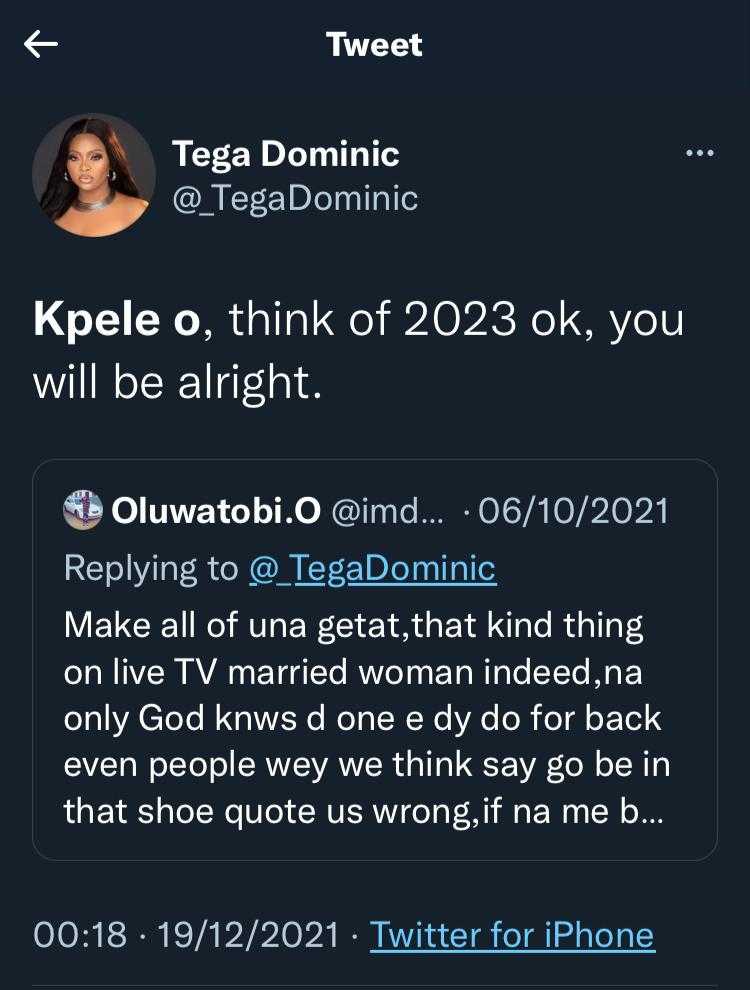Open Oluwatobi.O's small avatar icon
The height and width of the screenshot is (990, 750).
point(83,510)
